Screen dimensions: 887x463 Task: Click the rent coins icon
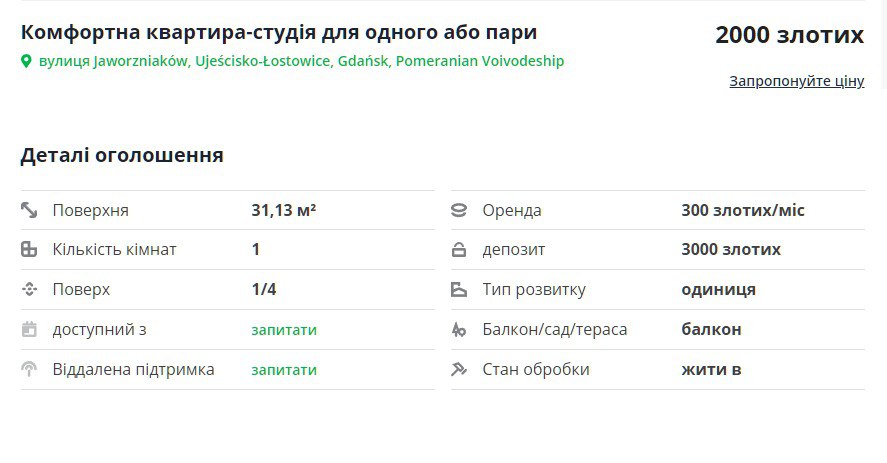point(459,210)
